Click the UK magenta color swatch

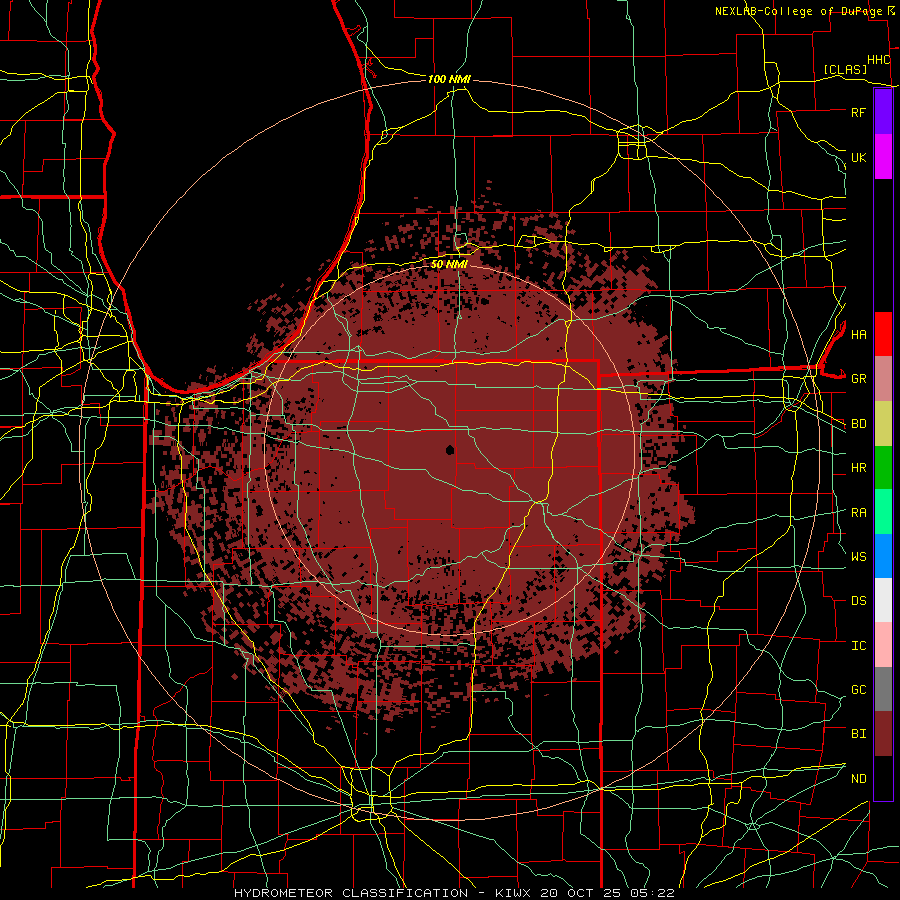coord(883,157)
